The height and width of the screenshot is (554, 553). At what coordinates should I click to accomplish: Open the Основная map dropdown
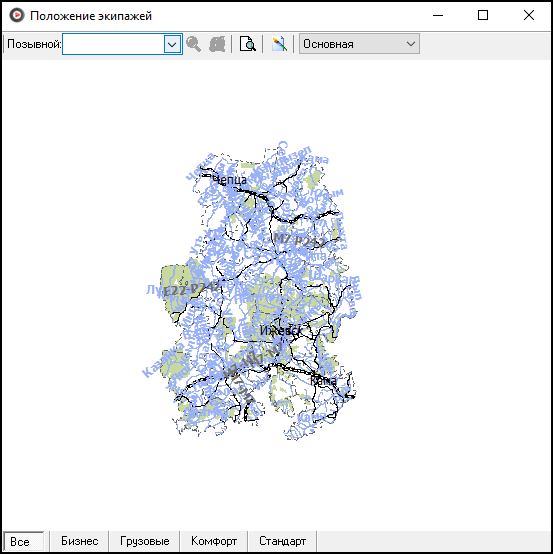(x=359, y=44)
